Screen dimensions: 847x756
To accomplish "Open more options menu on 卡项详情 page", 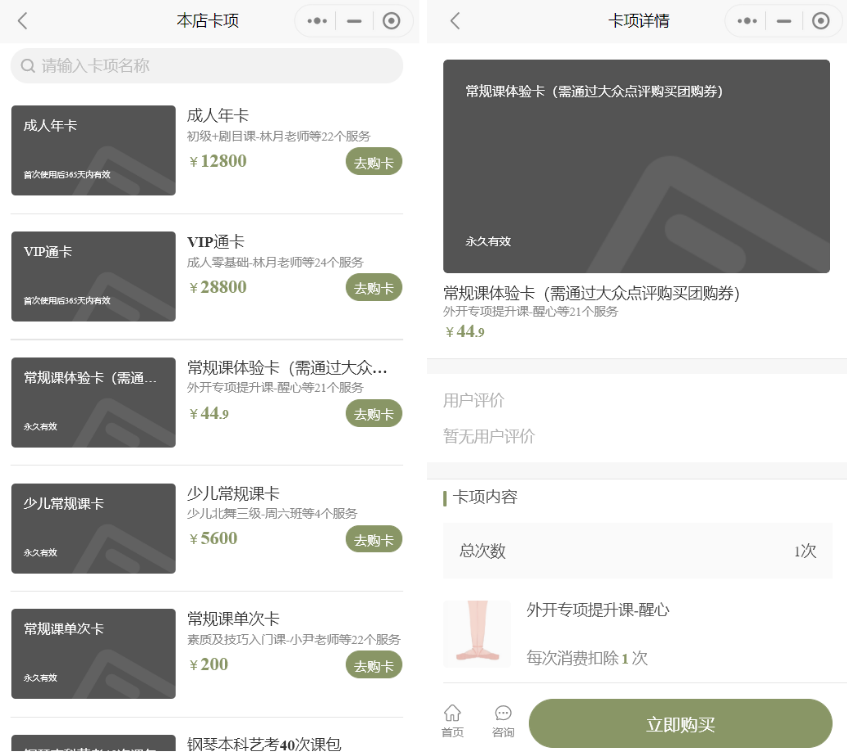I will pos(747,21).
